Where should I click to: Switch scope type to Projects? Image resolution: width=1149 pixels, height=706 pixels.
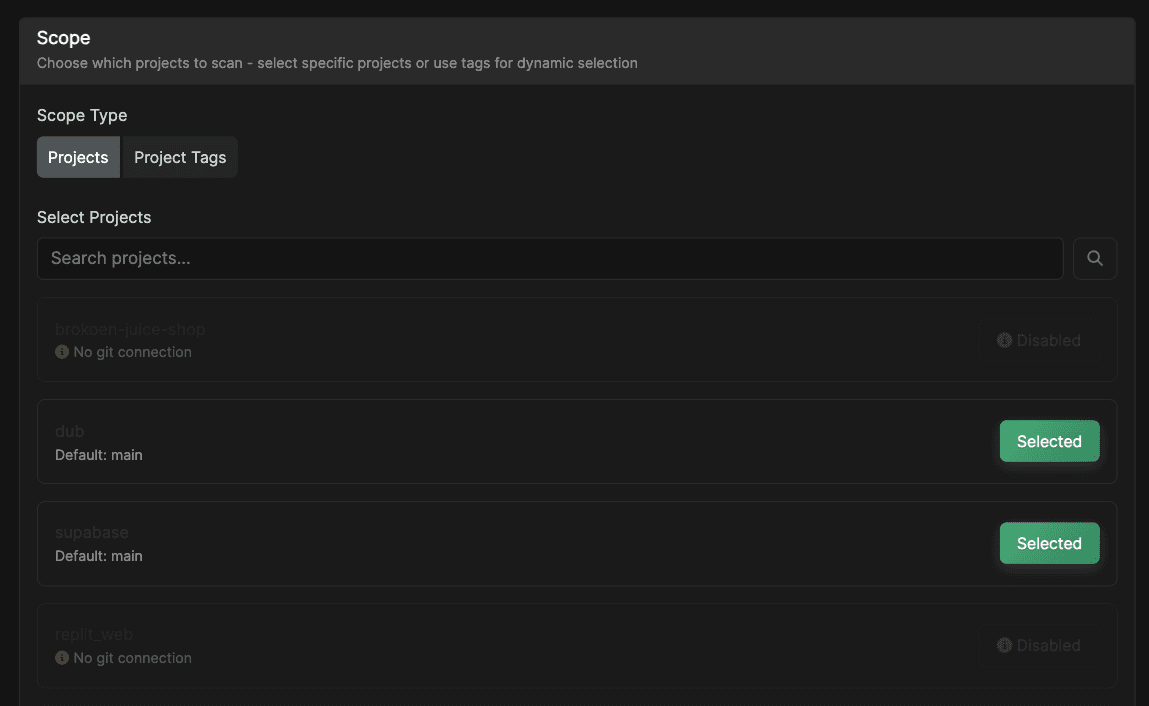(78, 158)
